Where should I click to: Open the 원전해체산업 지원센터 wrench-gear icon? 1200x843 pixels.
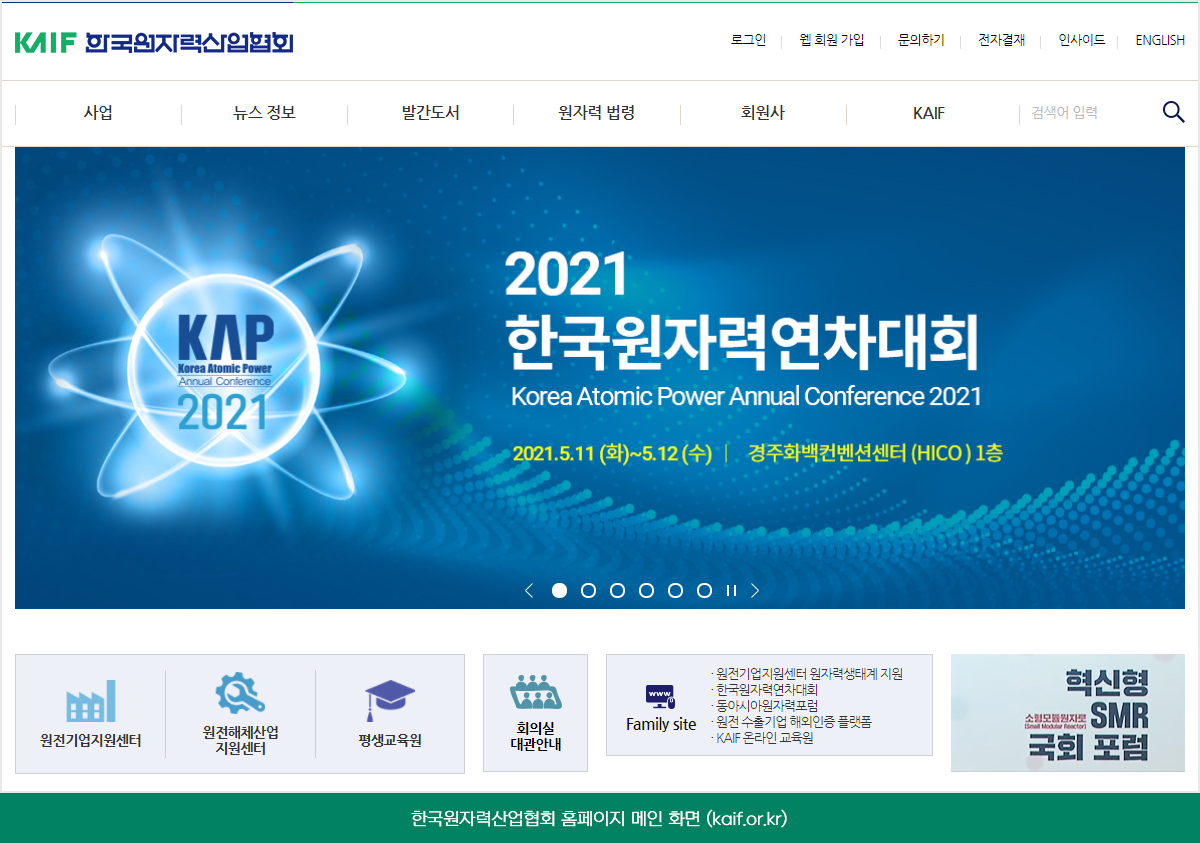click(x=240, y=693)
